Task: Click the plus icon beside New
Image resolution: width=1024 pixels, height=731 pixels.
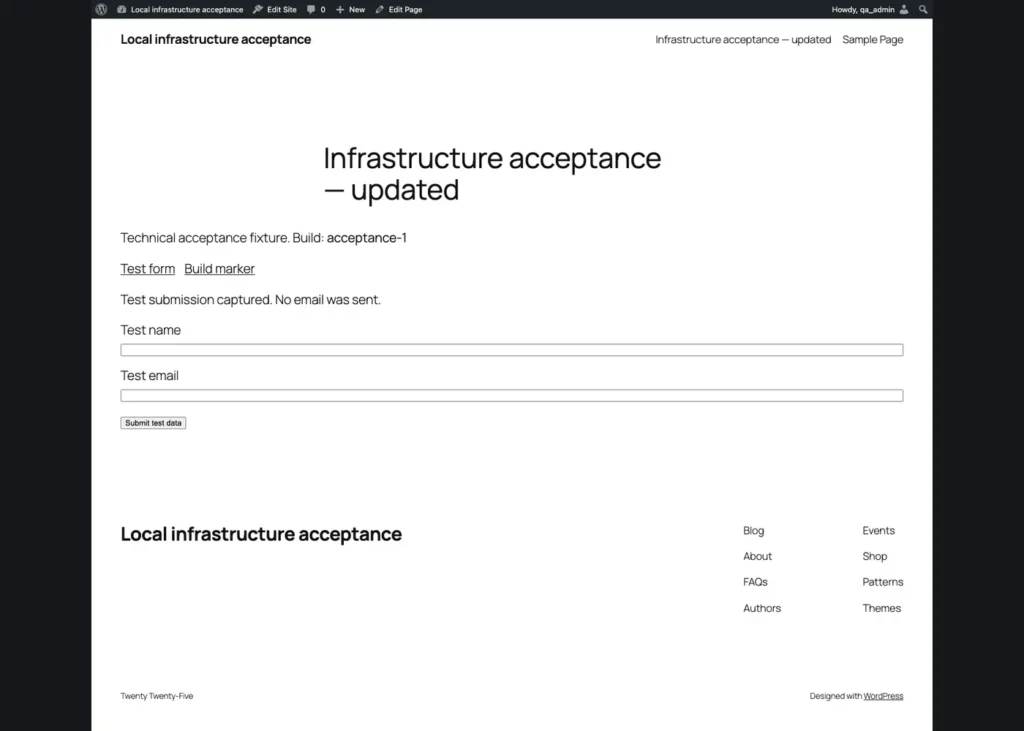Action: (x=340, y=9)
